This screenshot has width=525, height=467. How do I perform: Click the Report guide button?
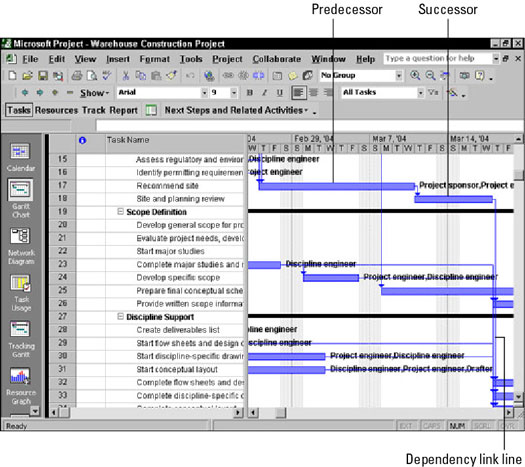pyautogui.click(x=123, y=110)
